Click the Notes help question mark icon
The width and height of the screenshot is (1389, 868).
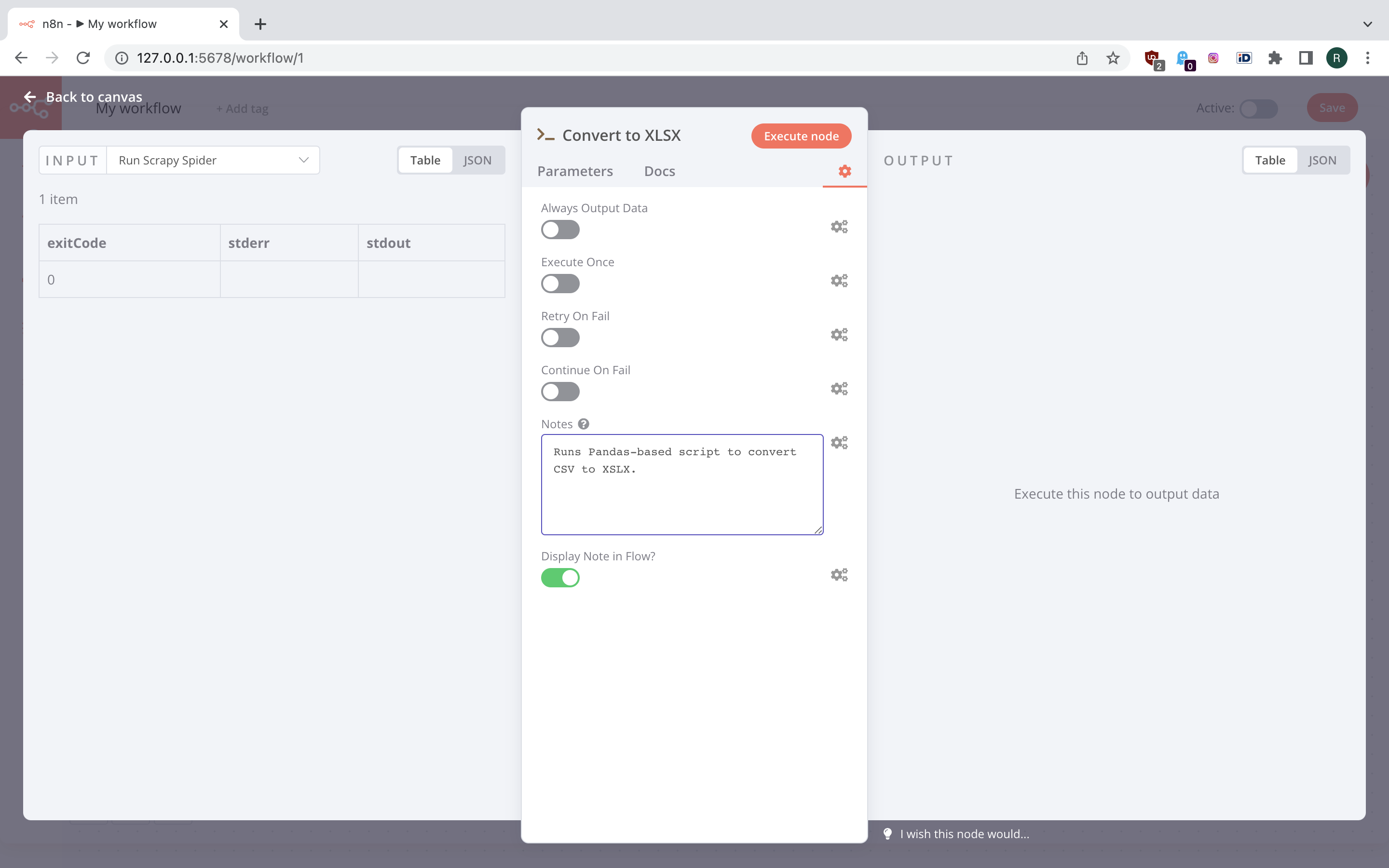583,424
